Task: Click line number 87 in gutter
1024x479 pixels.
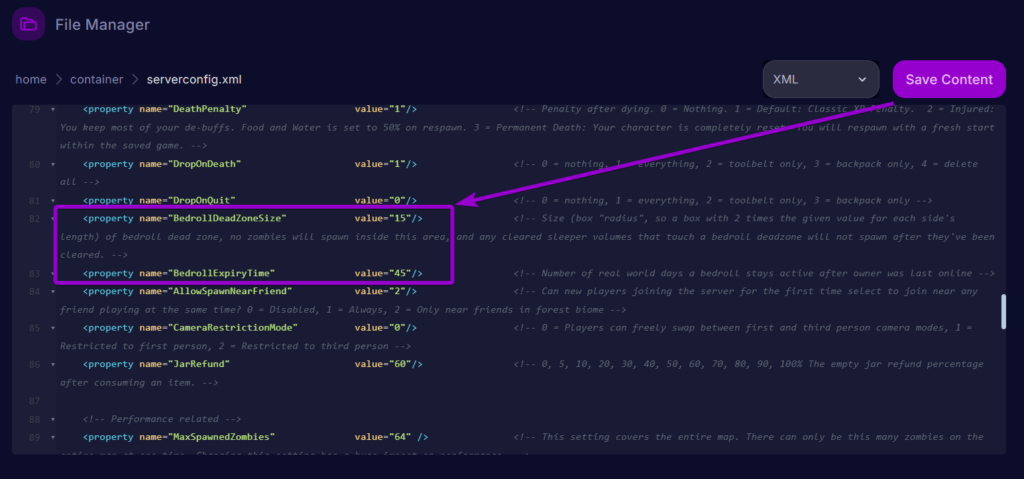Action: coord(35,401)
